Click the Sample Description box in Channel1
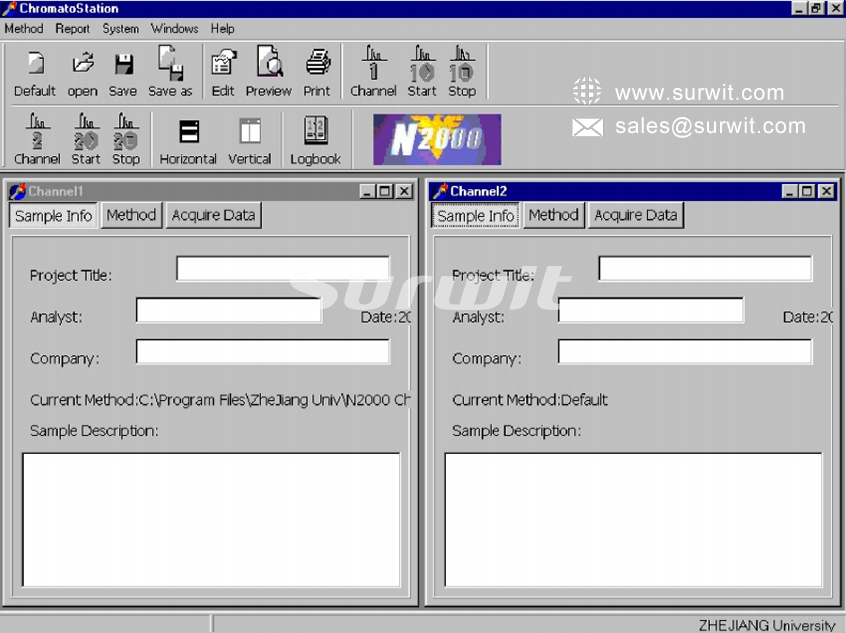Viewport: 846px width, 633px height. pos(211,519)
